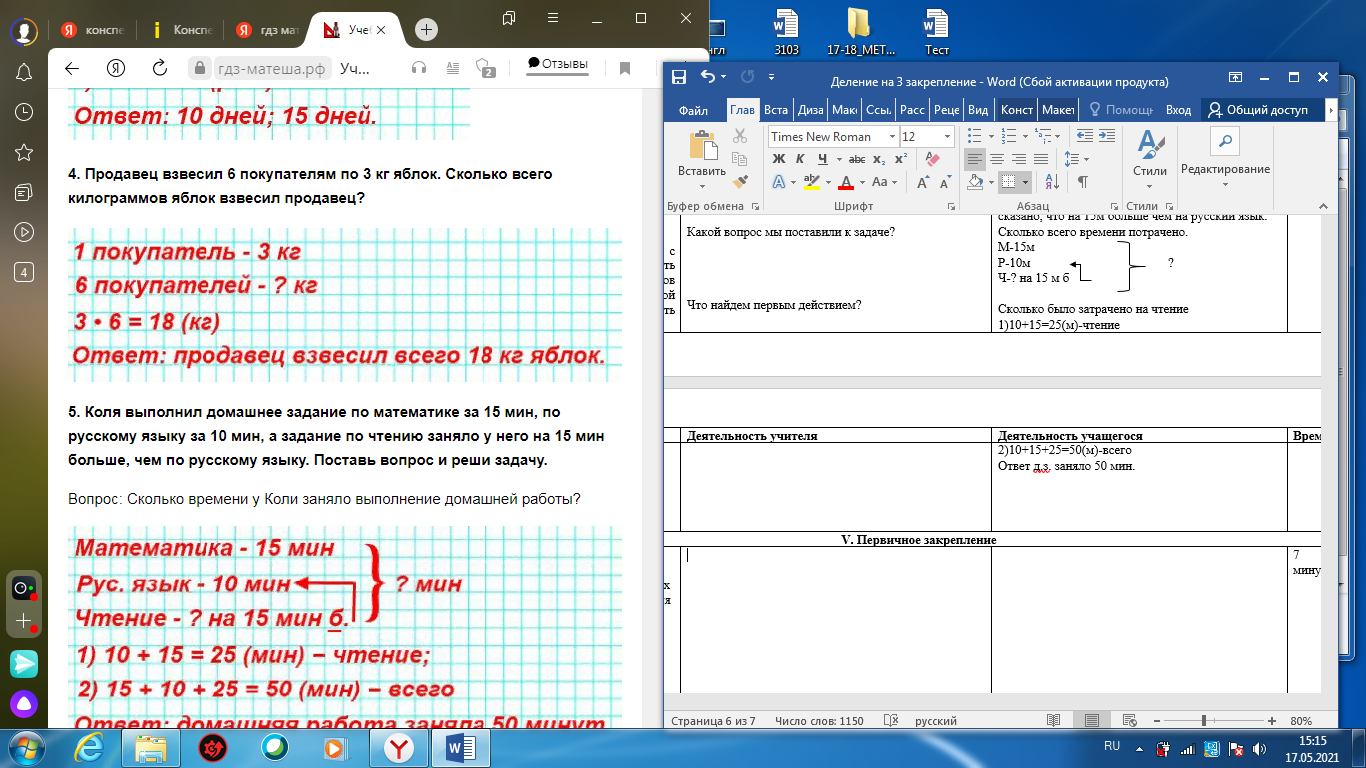Apply yellow text highlight color

pyautogui.click(x=811, y=182)
